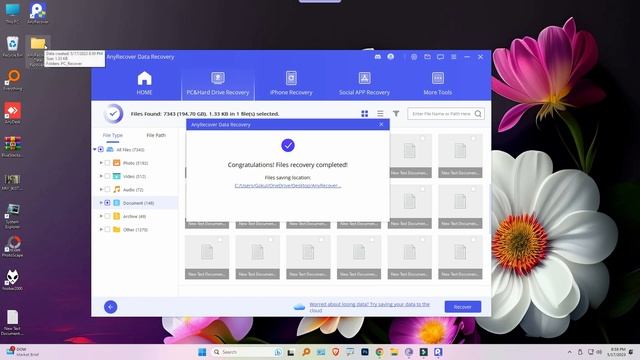The image size is (640, 360).
Task: Open the hamburger menu in title bar
Action: 453,57
